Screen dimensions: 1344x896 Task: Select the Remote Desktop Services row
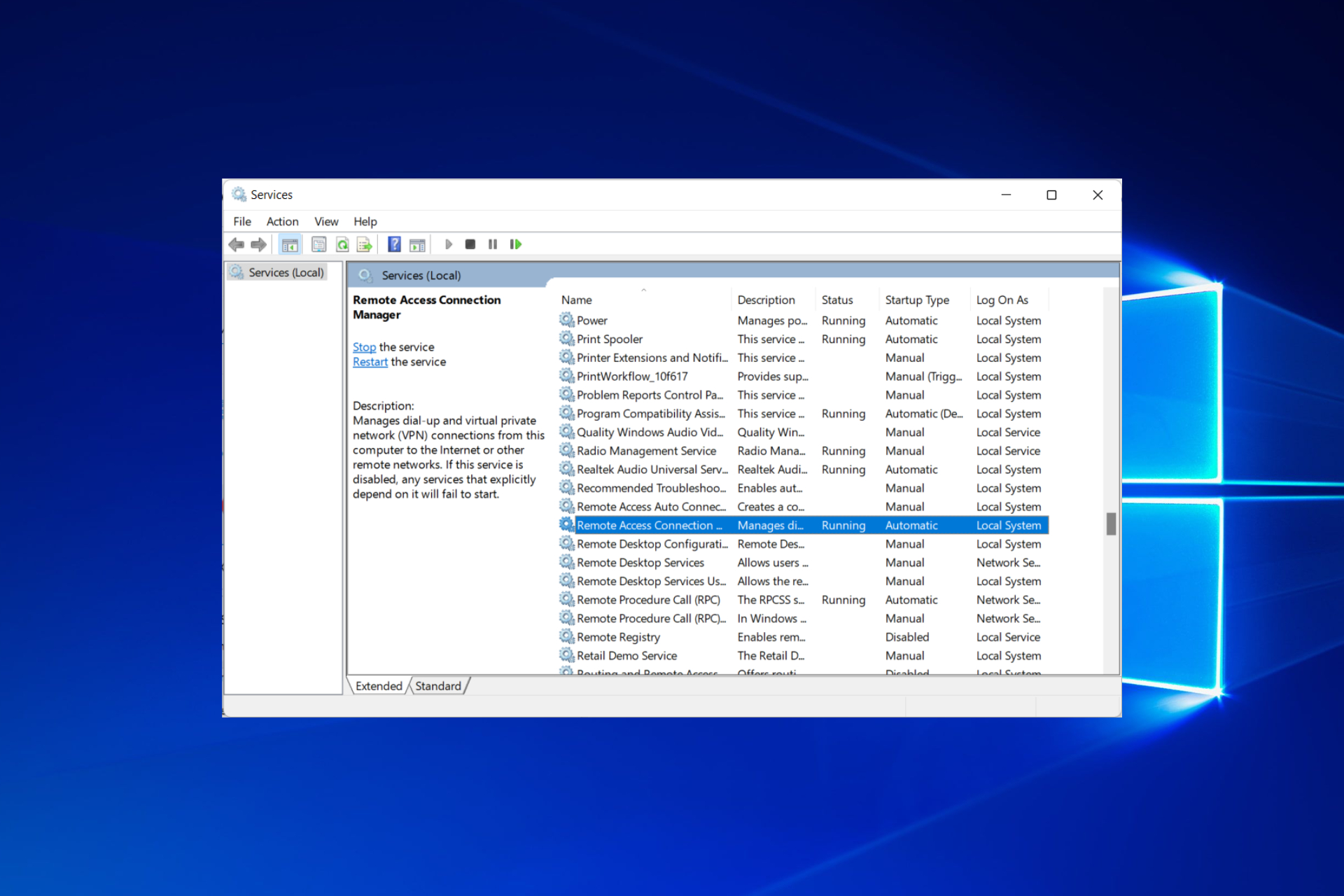click(x=803, y=562)
